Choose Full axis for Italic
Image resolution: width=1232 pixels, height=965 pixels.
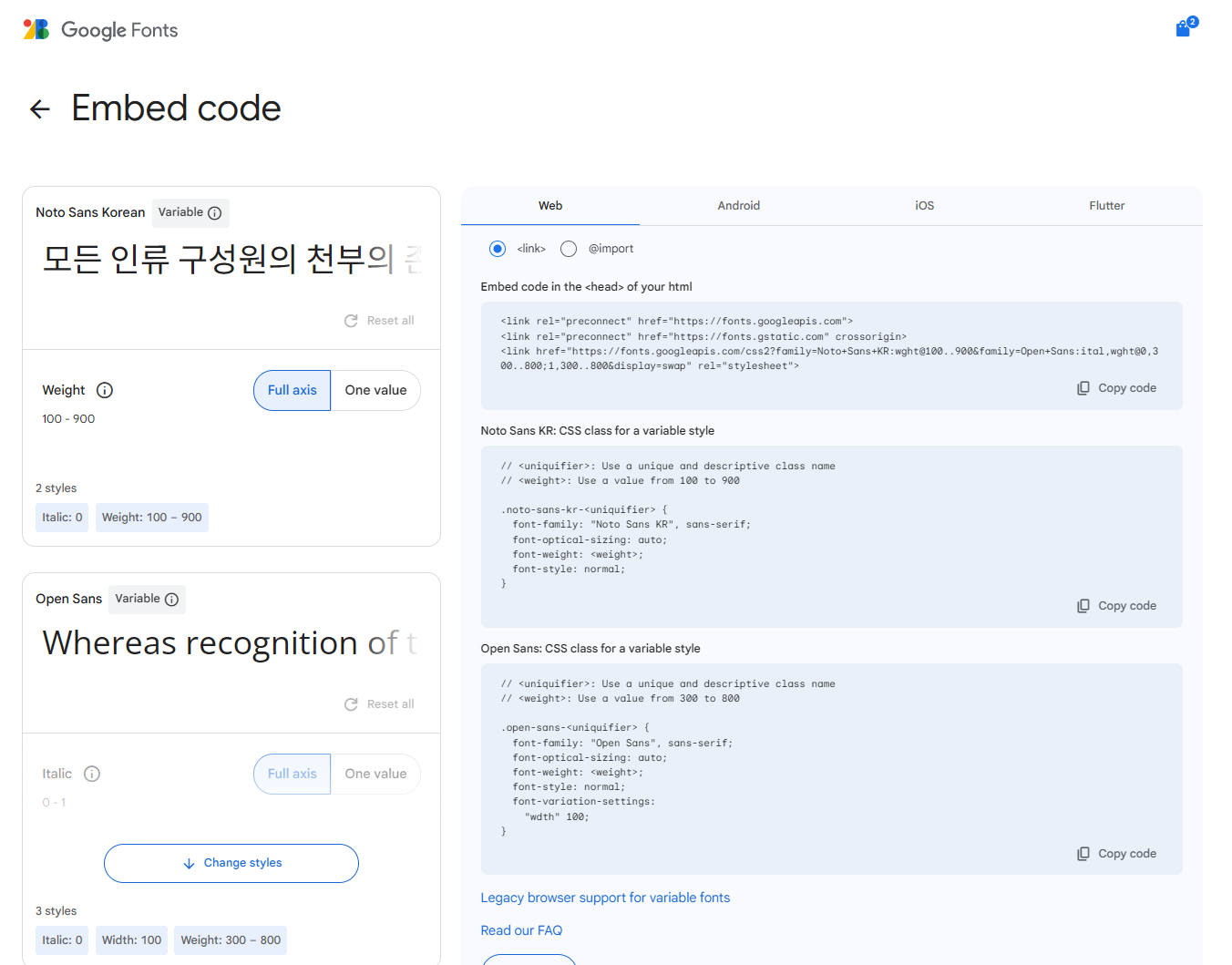[x=292, y=774]
